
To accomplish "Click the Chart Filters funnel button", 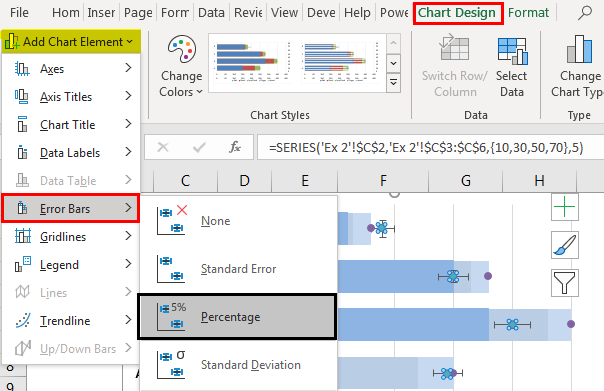I will click(x=564, y=283).
